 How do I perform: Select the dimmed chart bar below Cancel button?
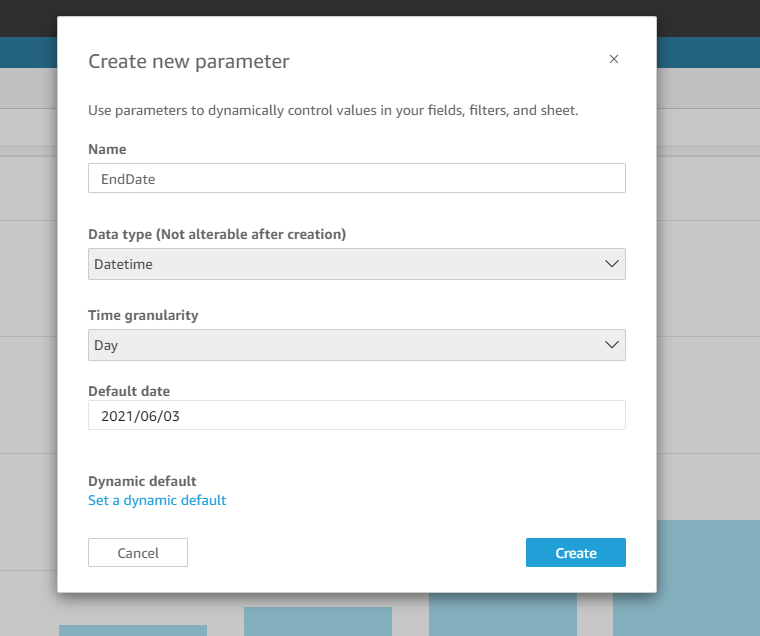(x=133, y=630)
